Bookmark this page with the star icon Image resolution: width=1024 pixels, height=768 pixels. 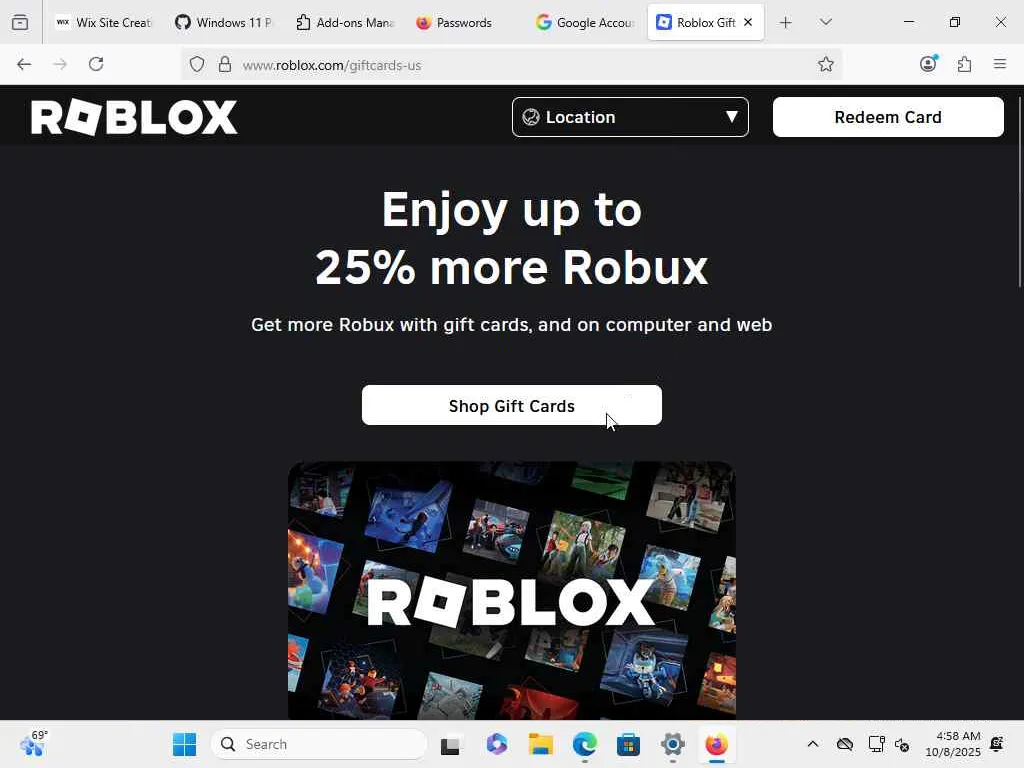click(x=825, y=64)
